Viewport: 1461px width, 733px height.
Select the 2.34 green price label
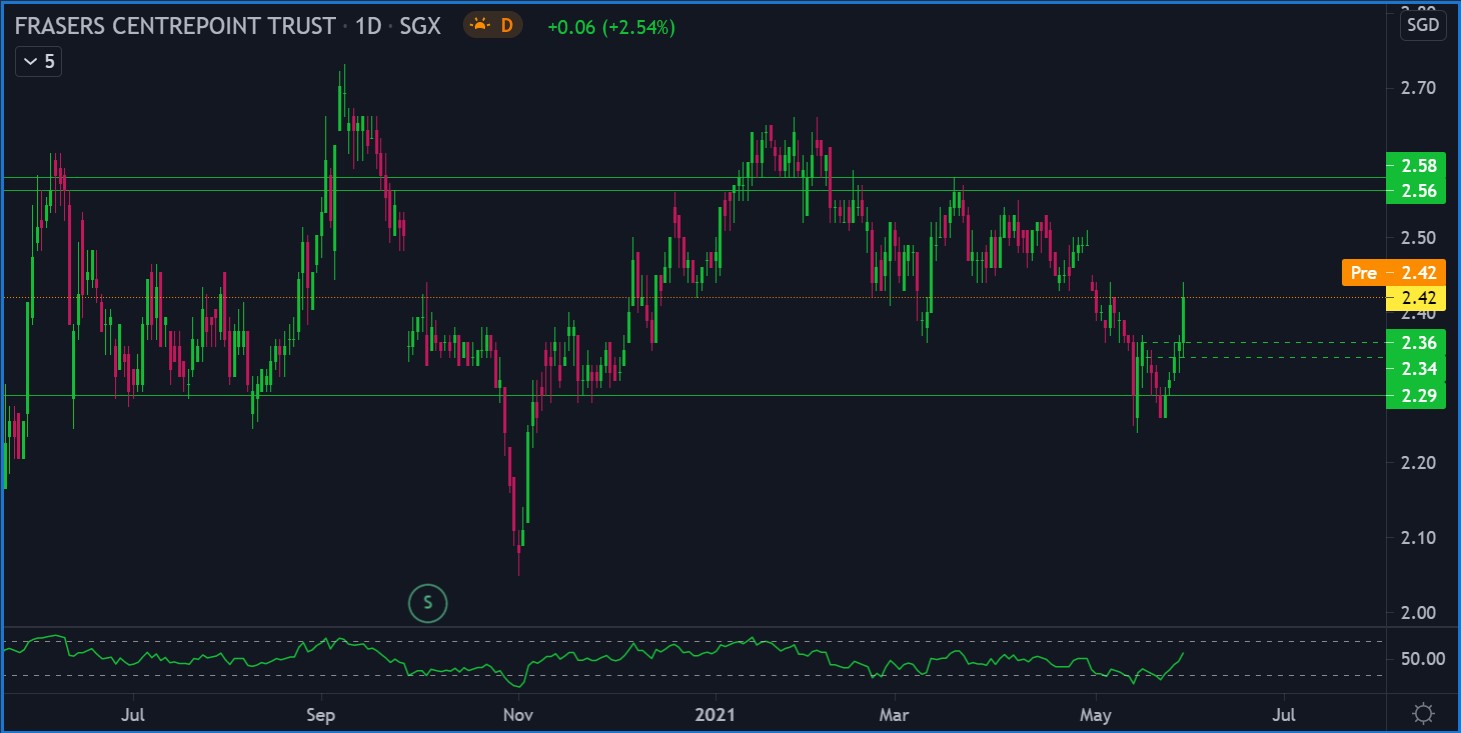(x=1416, y=369)
